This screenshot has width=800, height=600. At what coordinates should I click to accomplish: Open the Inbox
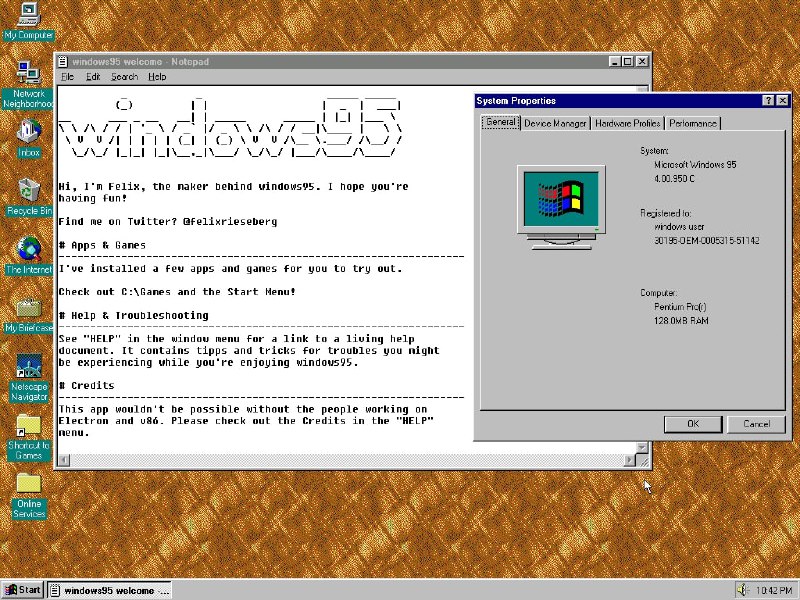tap(27, 133)
